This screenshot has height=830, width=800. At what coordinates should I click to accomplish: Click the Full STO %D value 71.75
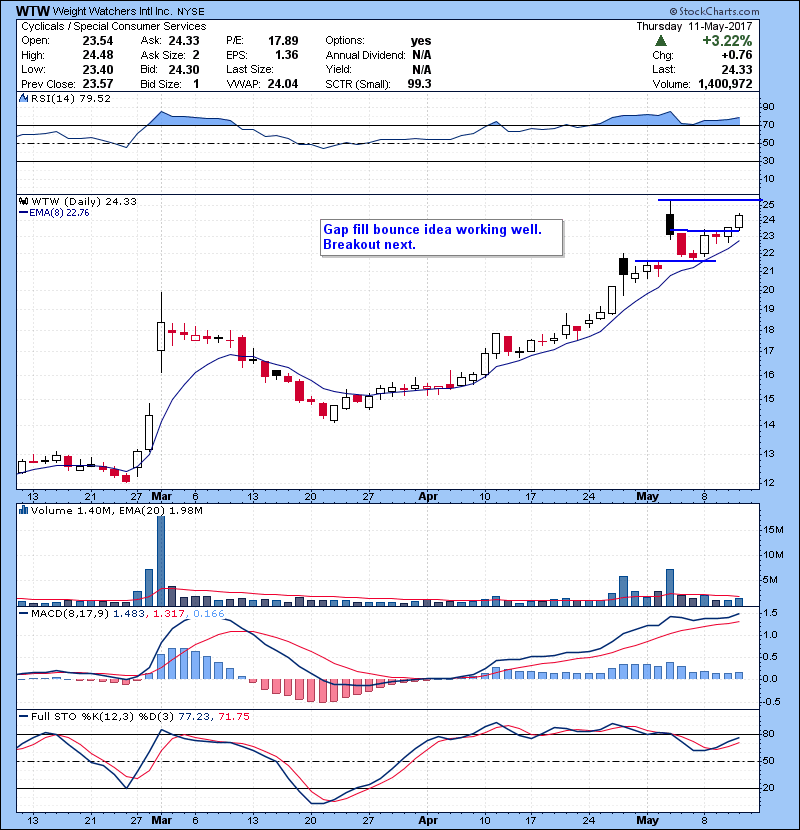point(233,717)
